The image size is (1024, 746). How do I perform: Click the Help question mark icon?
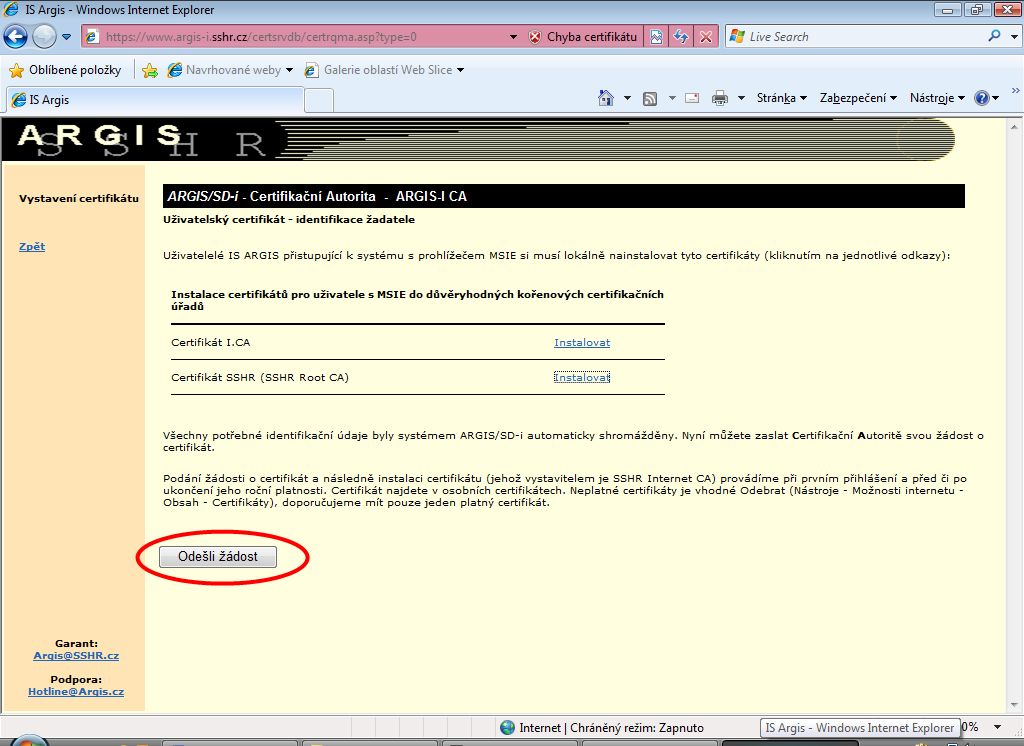coord(982,98)
